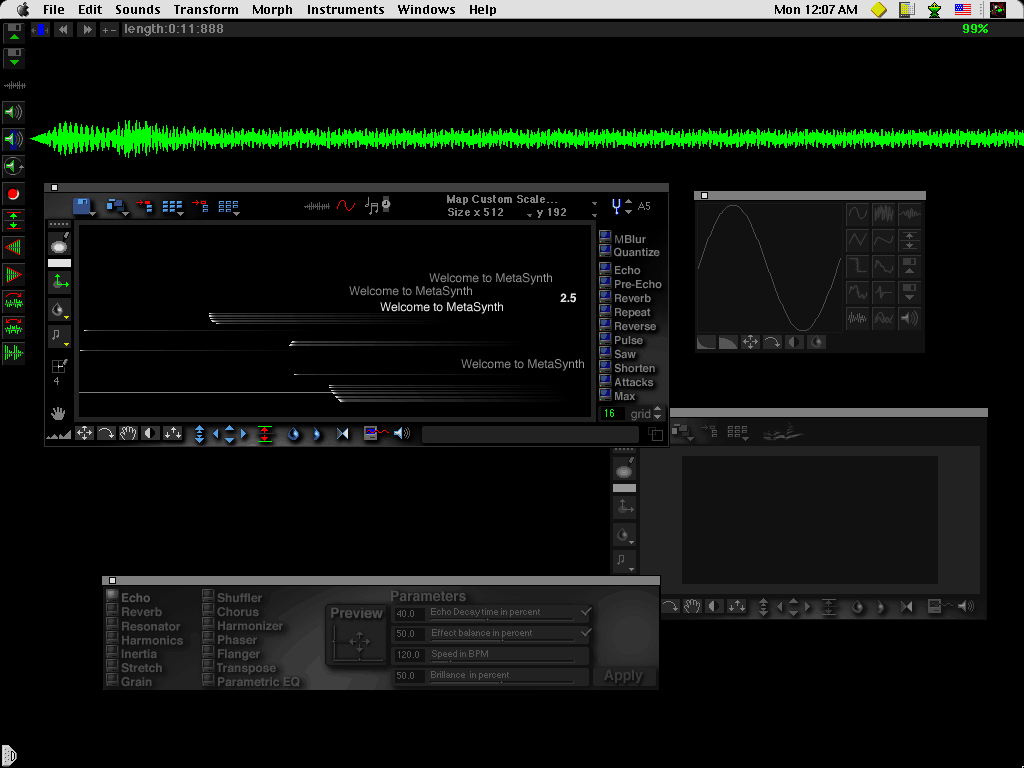1024x768 pixels.
Task: Open the Instruments menu
Action: pyautogui.click(x=345, y=9)
